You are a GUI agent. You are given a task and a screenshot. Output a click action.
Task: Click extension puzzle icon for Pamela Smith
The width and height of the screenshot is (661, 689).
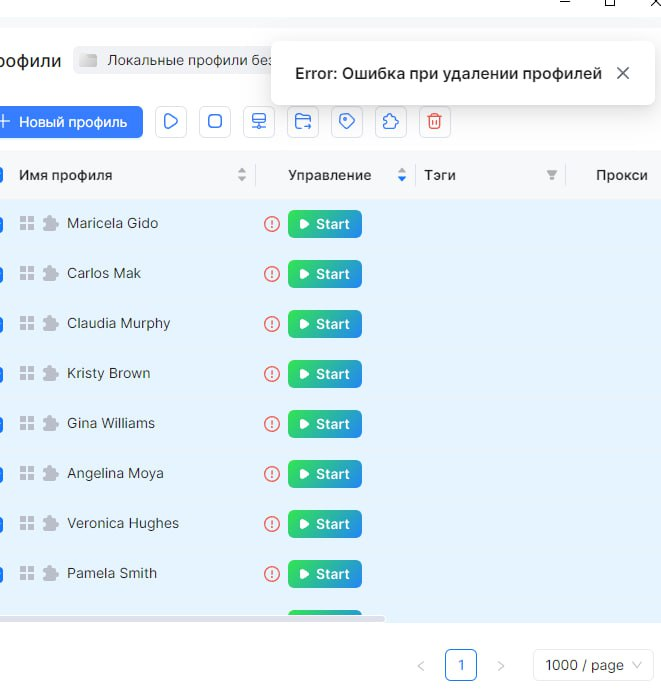(x=51, y=573)
